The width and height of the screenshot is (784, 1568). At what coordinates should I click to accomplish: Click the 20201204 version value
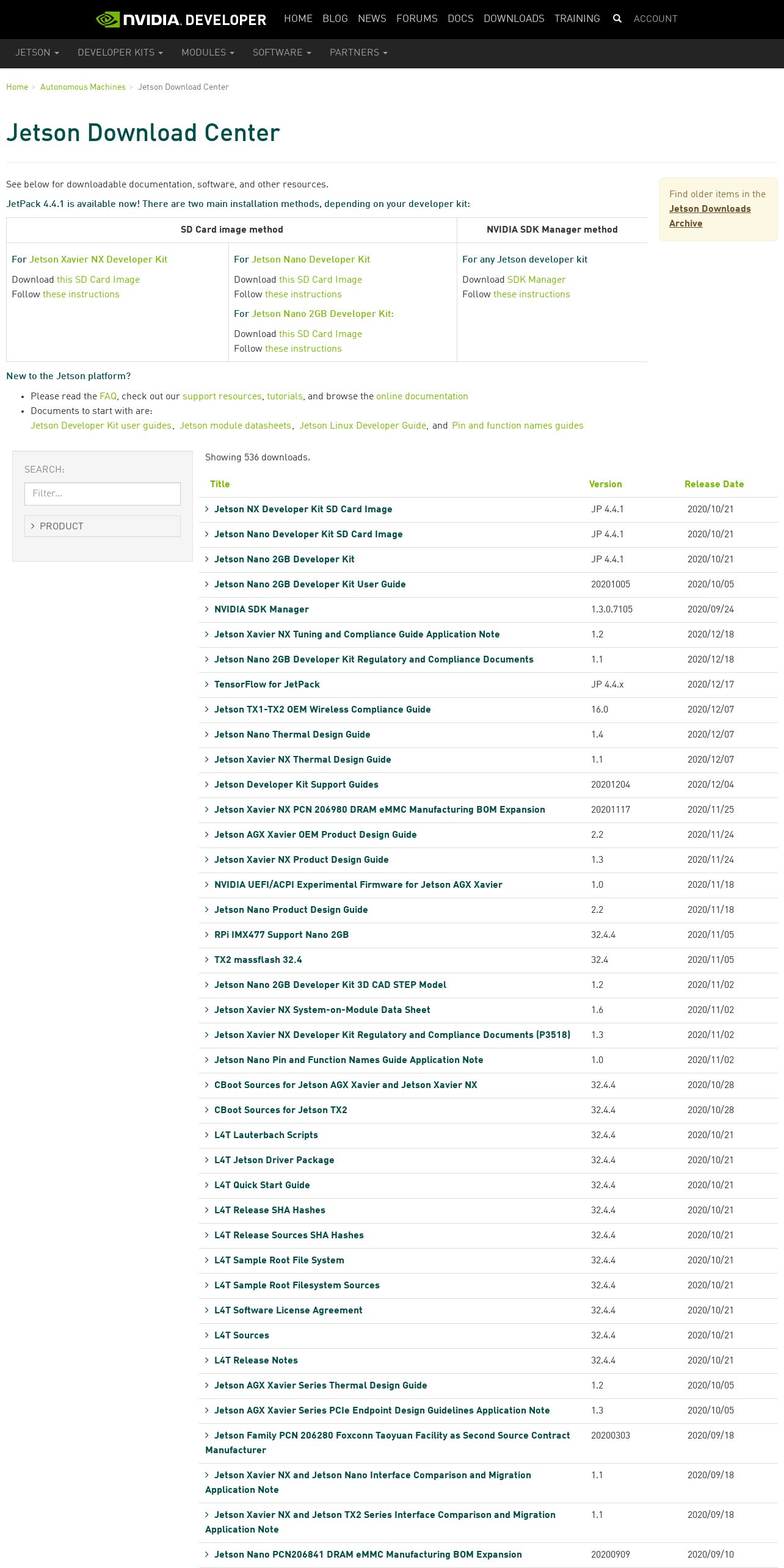coord(611,785)
